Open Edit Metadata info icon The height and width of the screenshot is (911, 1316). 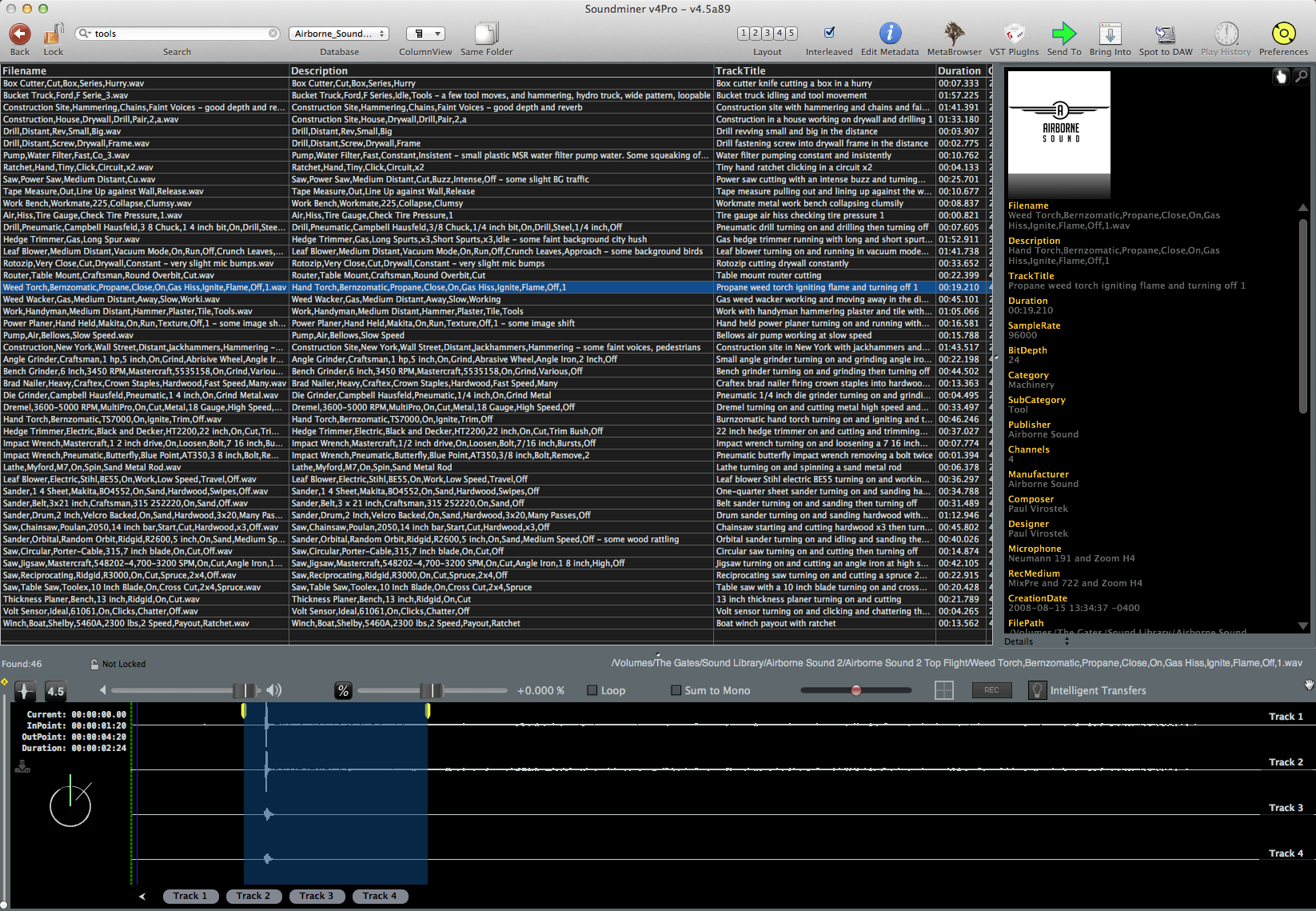coord(890,34)
